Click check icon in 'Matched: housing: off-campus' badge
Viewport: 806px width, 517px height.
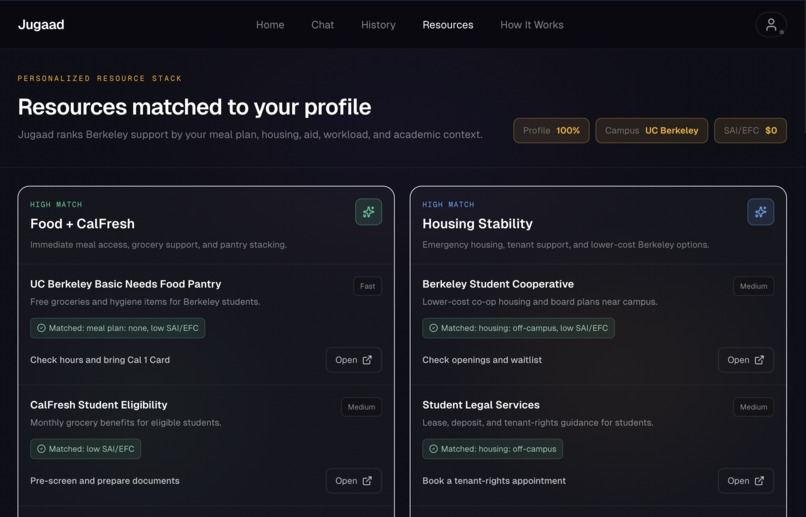[x=433, y=449]
